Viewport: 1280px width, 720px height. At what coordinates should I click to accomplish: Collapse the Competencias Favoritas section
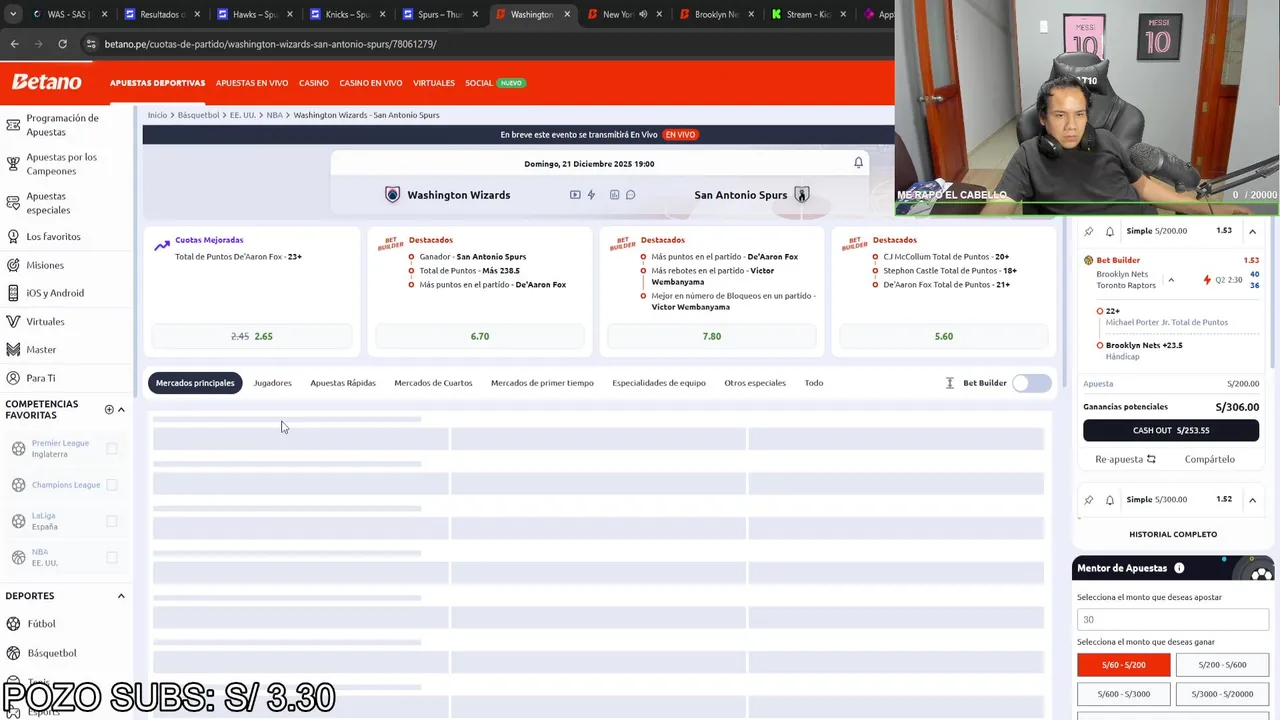(x=121, y=409)
